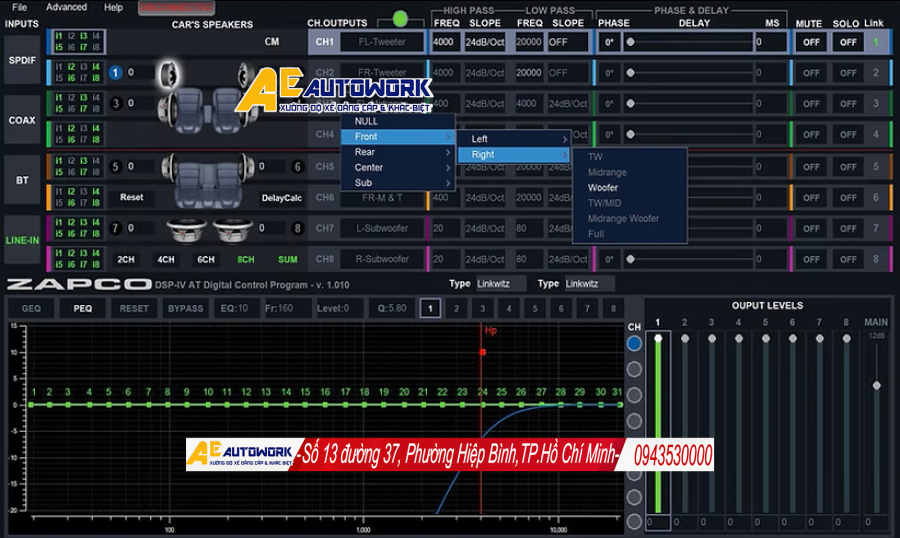Screen dimensions: 900x538
Task: Click the CH1 high pass FREQ field 4000
Action: coord(446,42)
